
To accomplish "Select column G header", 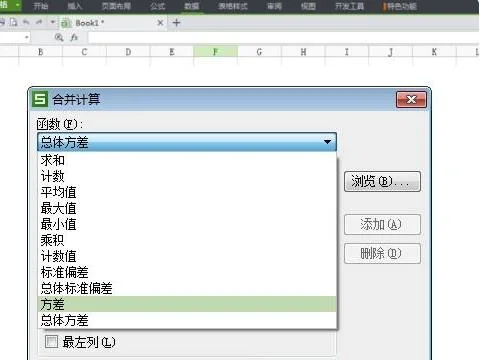I will point(259,52).
